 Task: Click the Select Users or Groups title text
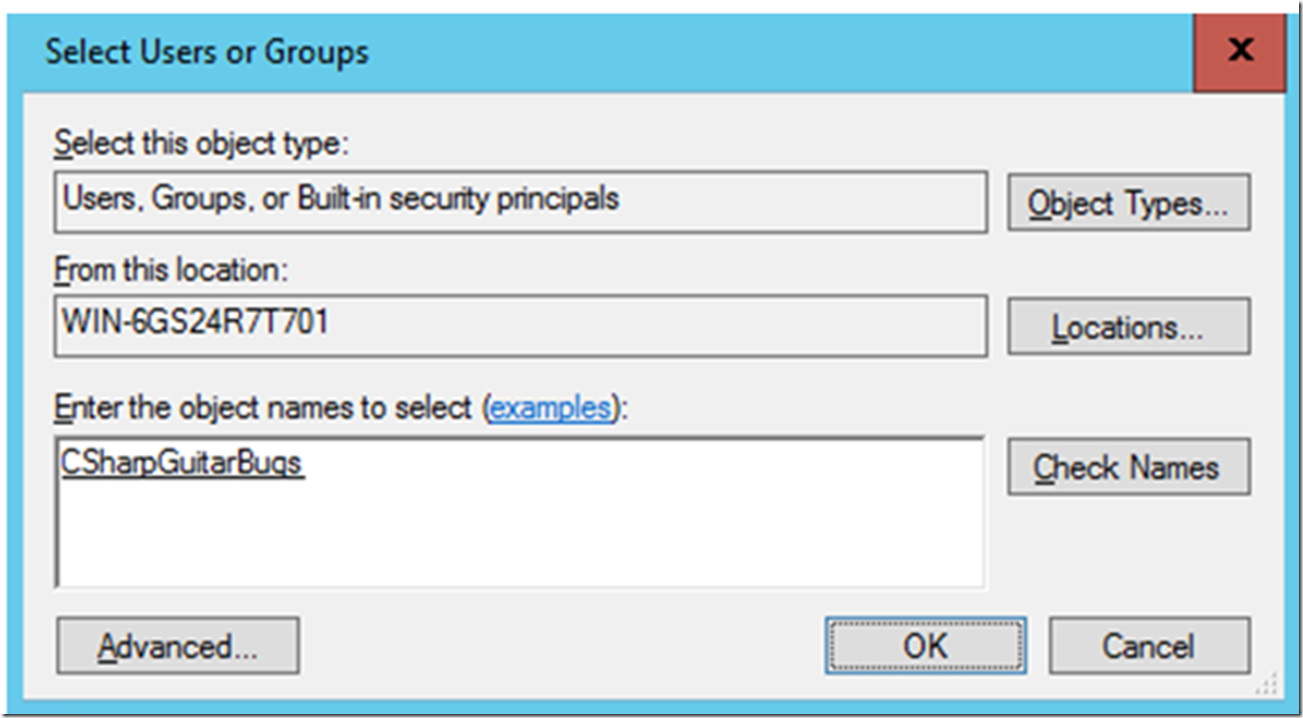[x=207, y=52]
